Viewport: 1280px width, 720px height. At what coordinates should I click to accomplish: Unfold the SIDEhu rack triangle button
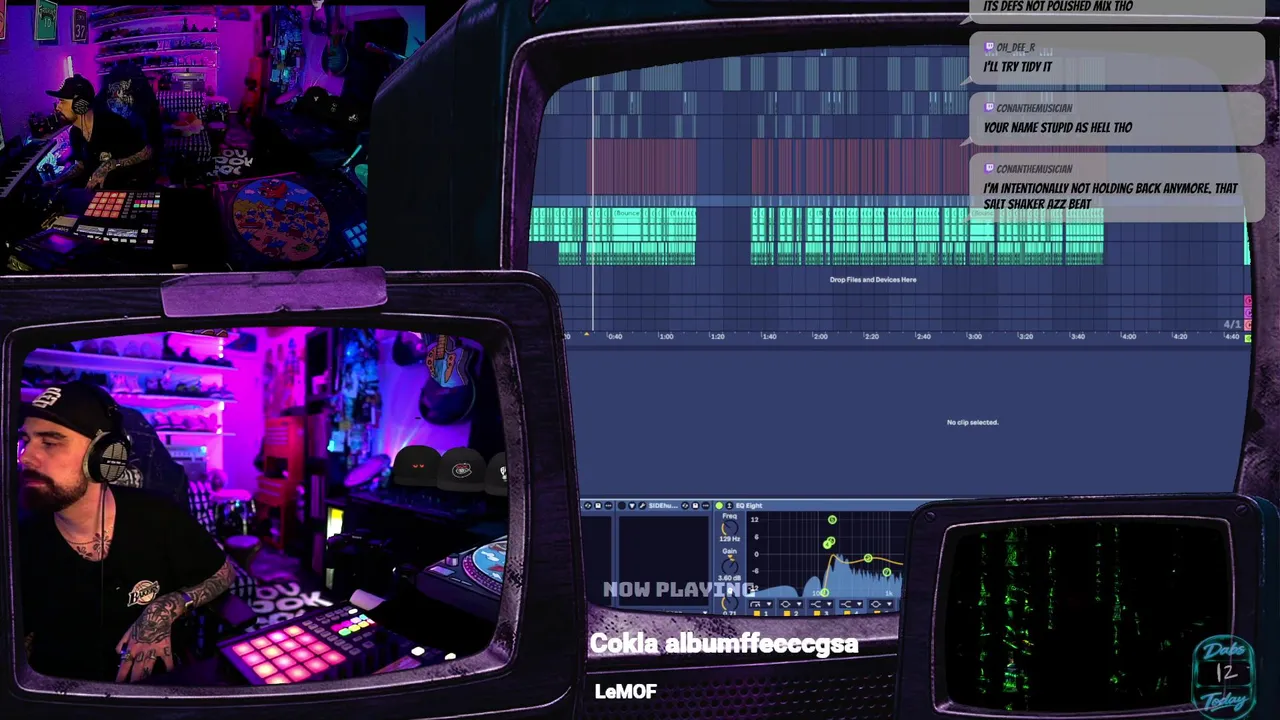click(632, 506)
